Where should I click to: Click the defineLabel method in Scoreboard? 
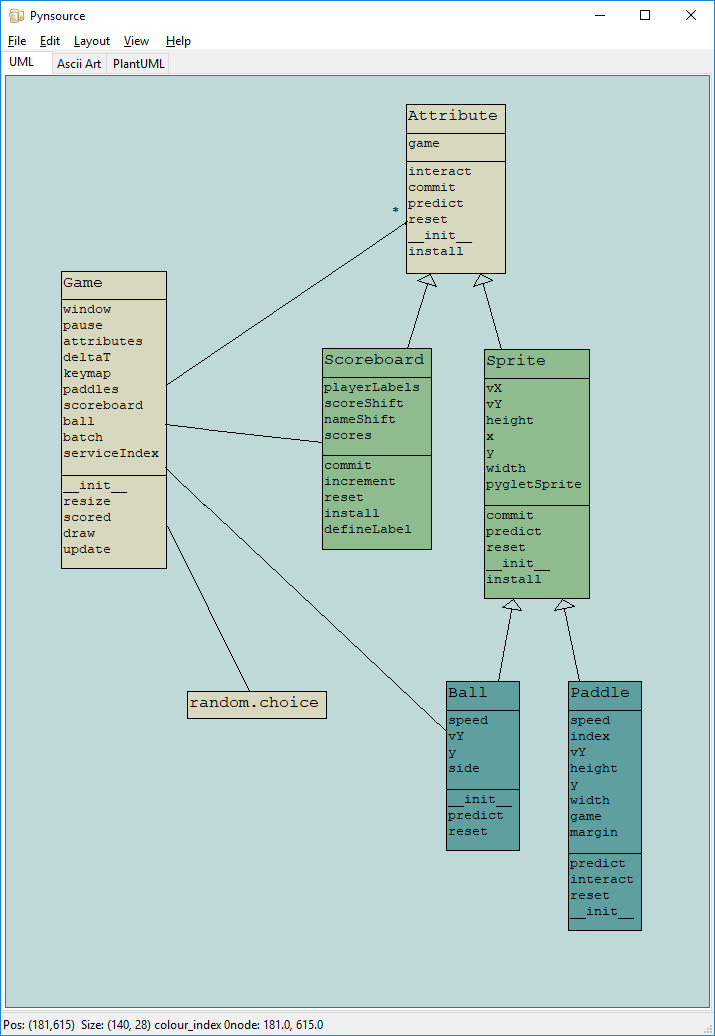[367, 530]
